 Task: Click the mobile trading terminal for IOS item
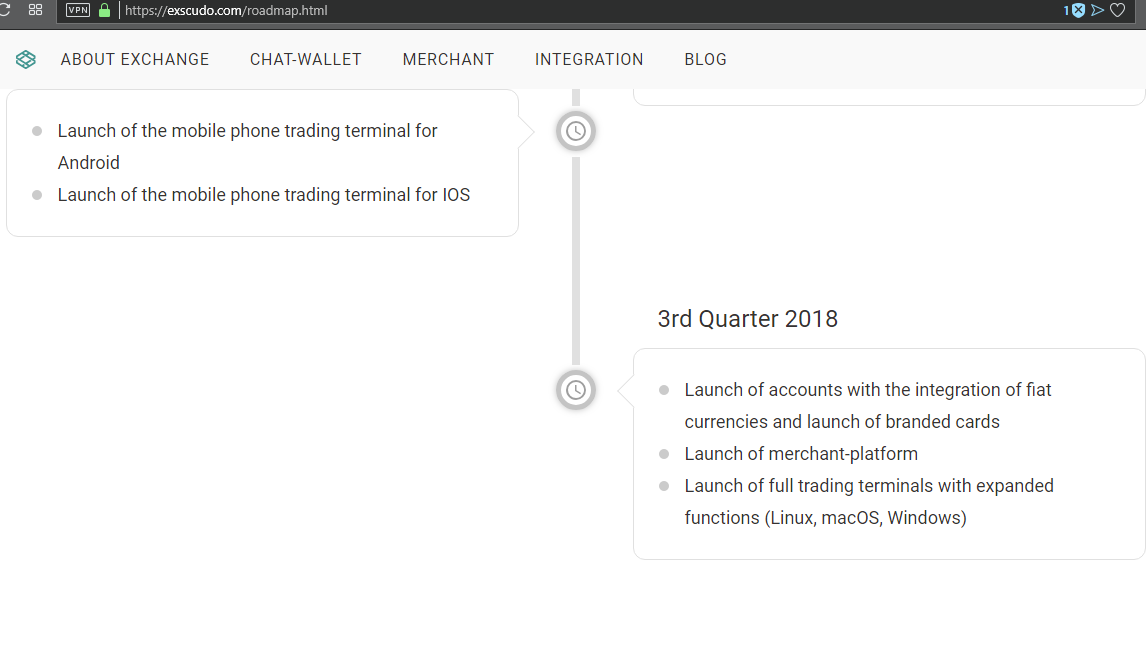(x=264, y=195)
